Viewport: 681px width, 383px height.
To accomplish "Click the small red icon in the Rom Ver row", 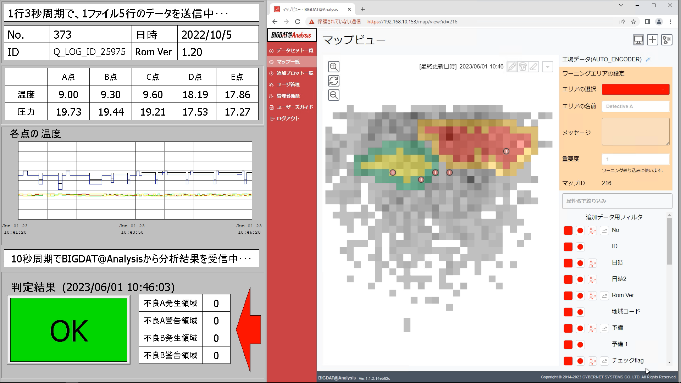I will (592, 296).
